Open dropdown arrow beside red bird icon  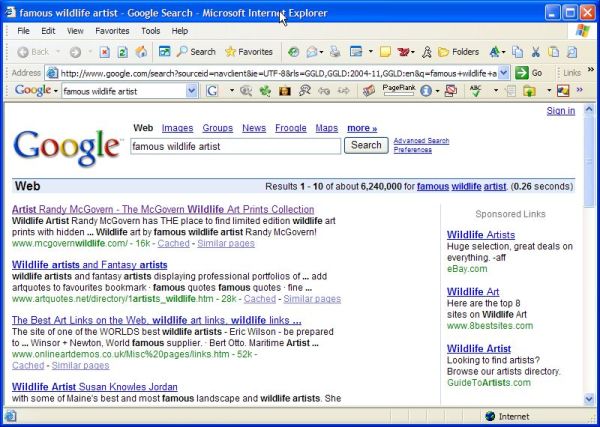pyautogui.click(x=413, y=52)
